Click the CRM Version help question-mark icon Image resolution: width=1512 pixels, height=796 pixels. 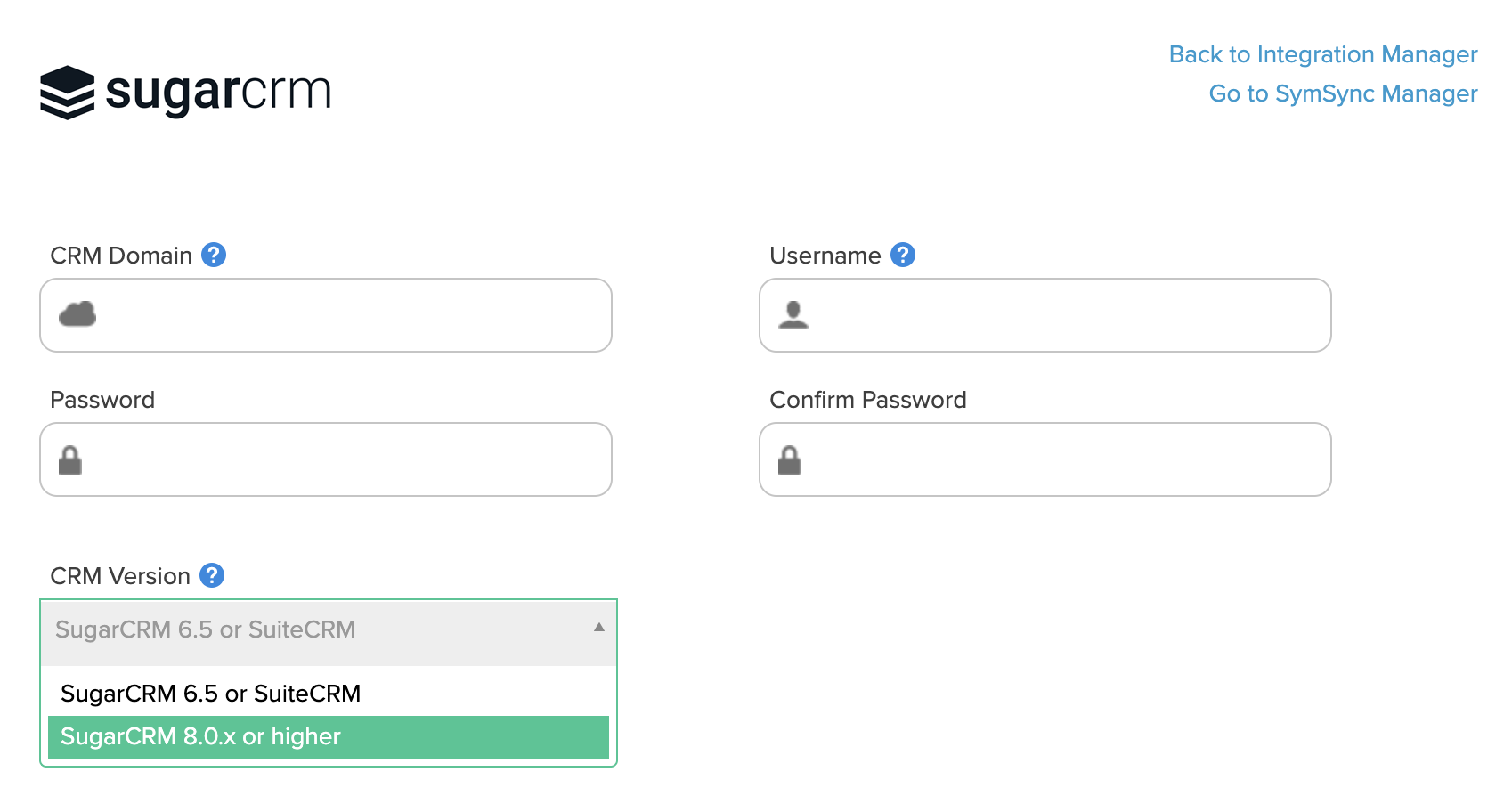click(212, 575)
